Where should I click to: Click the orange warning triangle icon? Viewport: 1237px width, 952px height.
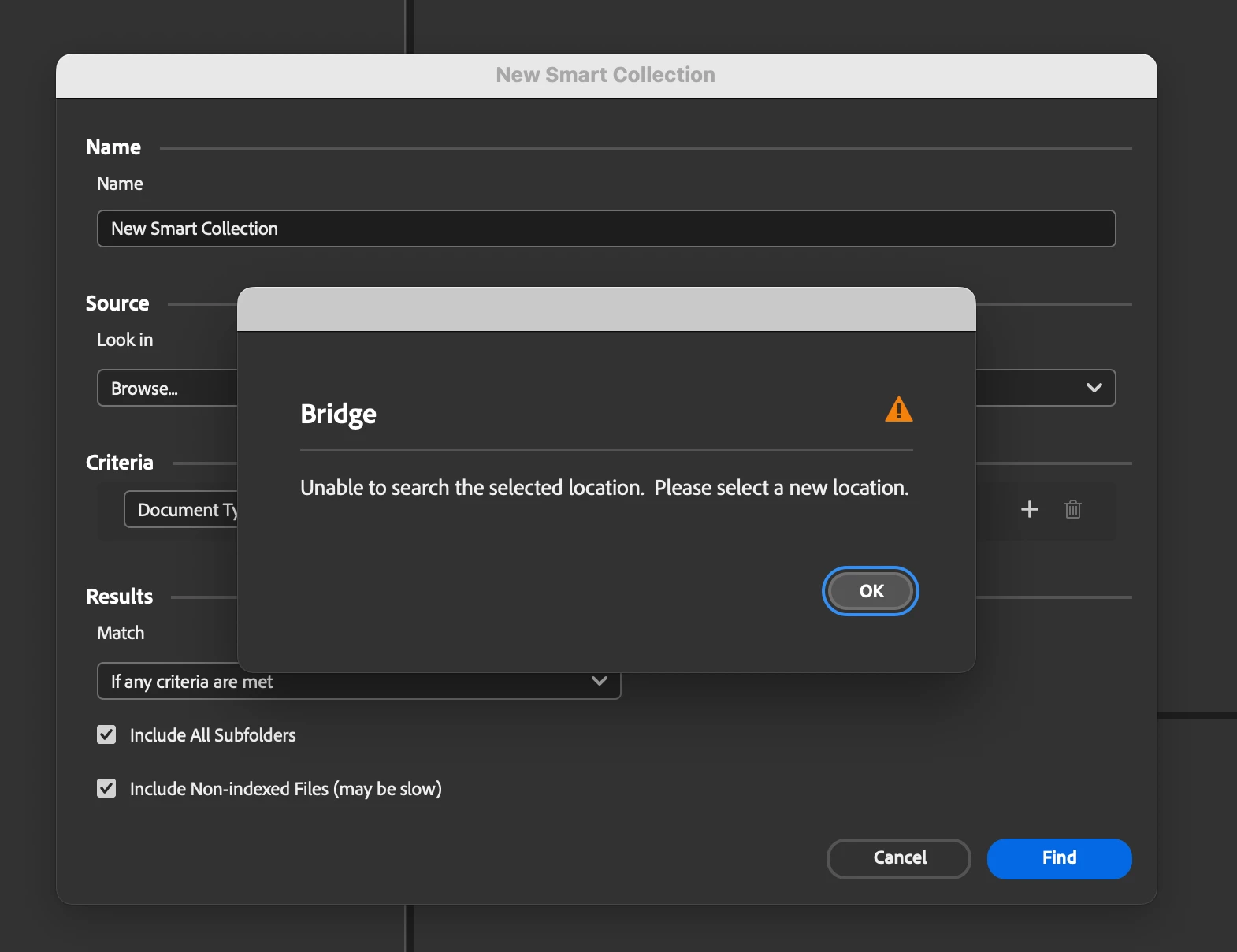[898, 410]
